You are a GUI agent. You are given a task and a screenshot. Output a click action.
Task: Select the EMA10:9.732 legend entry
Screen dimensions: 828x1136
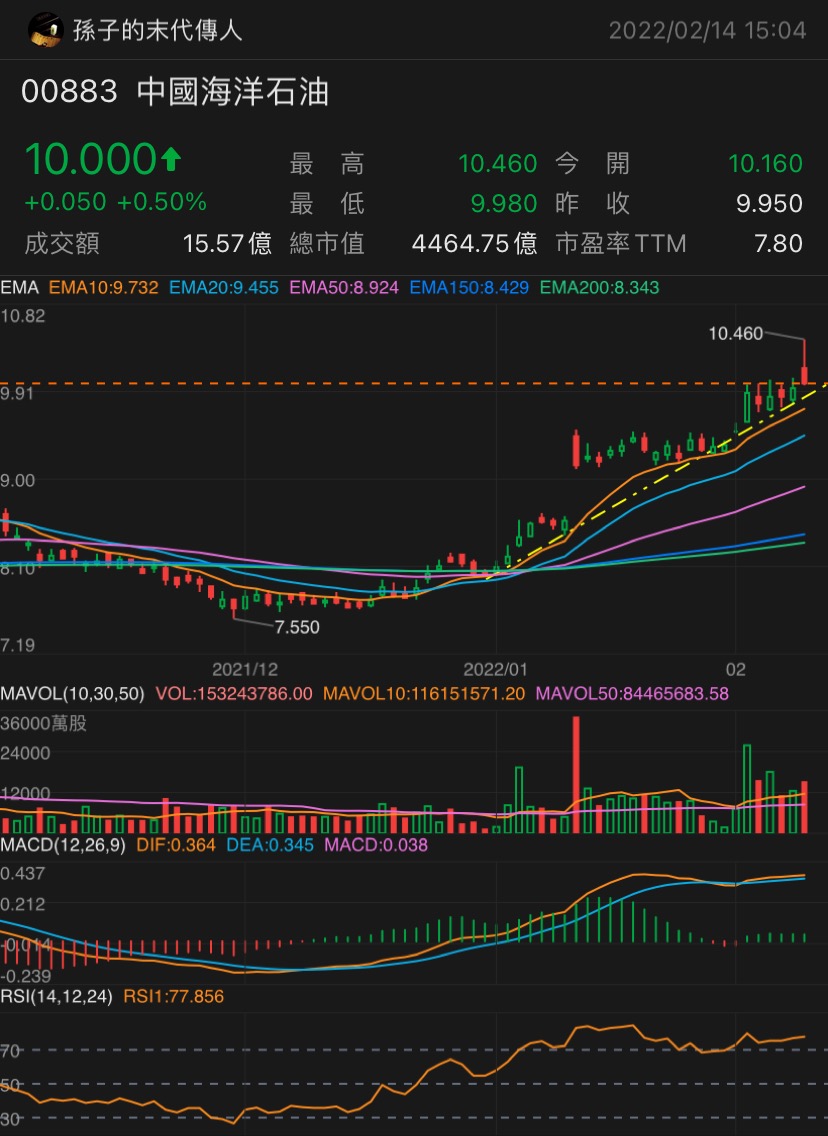[x=104, y=288]
